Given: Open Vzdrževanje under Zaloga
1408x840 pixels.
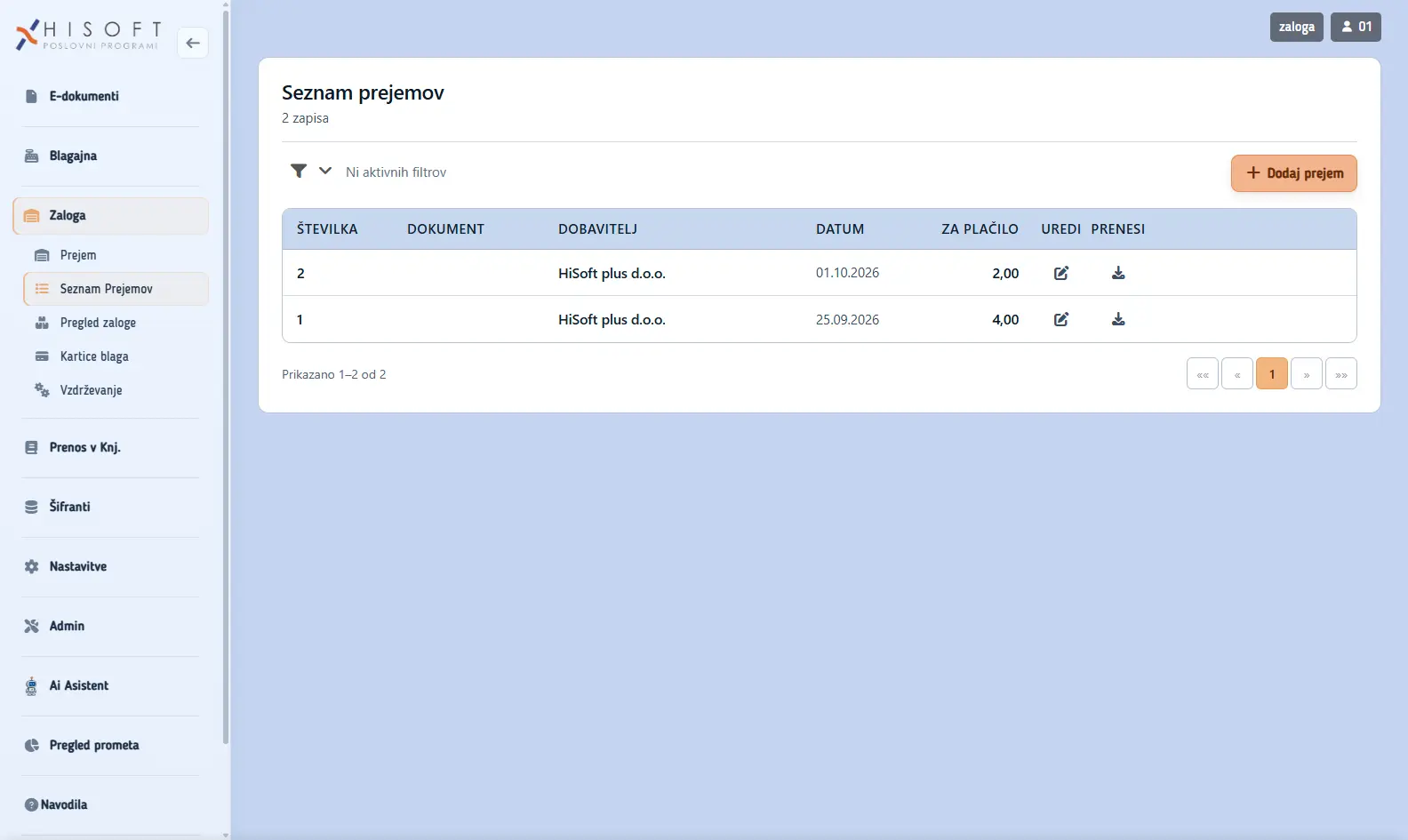Looking at the screenshot, I should [116, 390].
